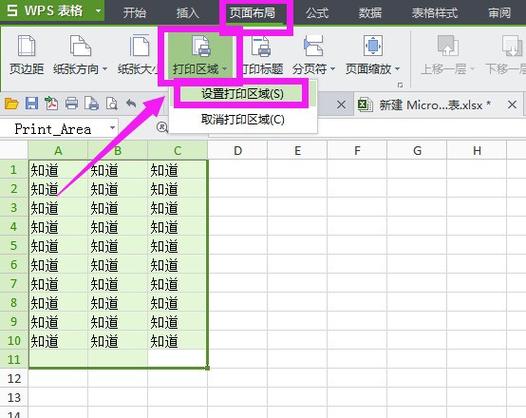Click empty cell D3
This screenshot has width=526, height=418.
tap(238, 208)
